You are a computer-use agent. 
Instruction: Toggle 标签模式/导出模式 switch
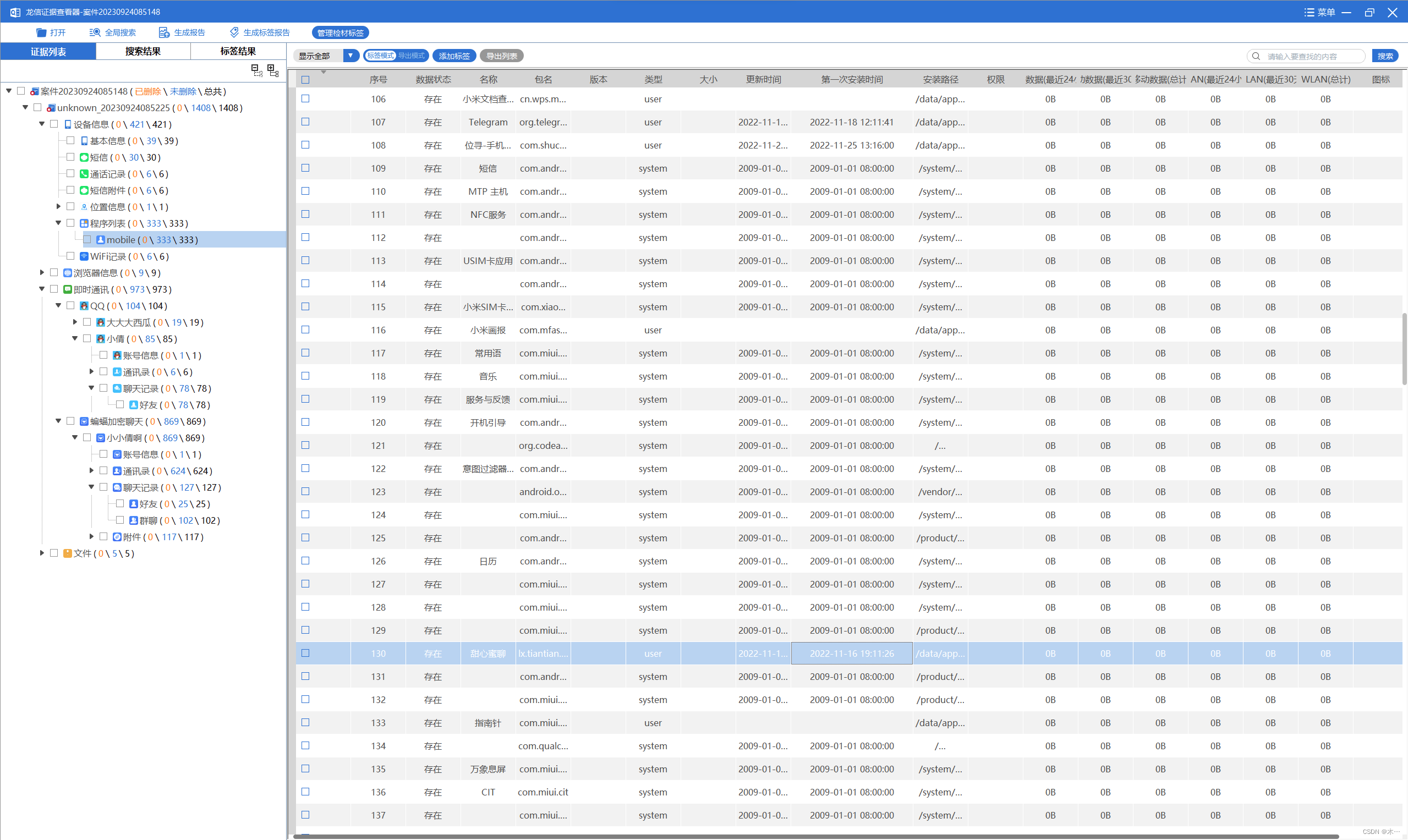[396, 56]
